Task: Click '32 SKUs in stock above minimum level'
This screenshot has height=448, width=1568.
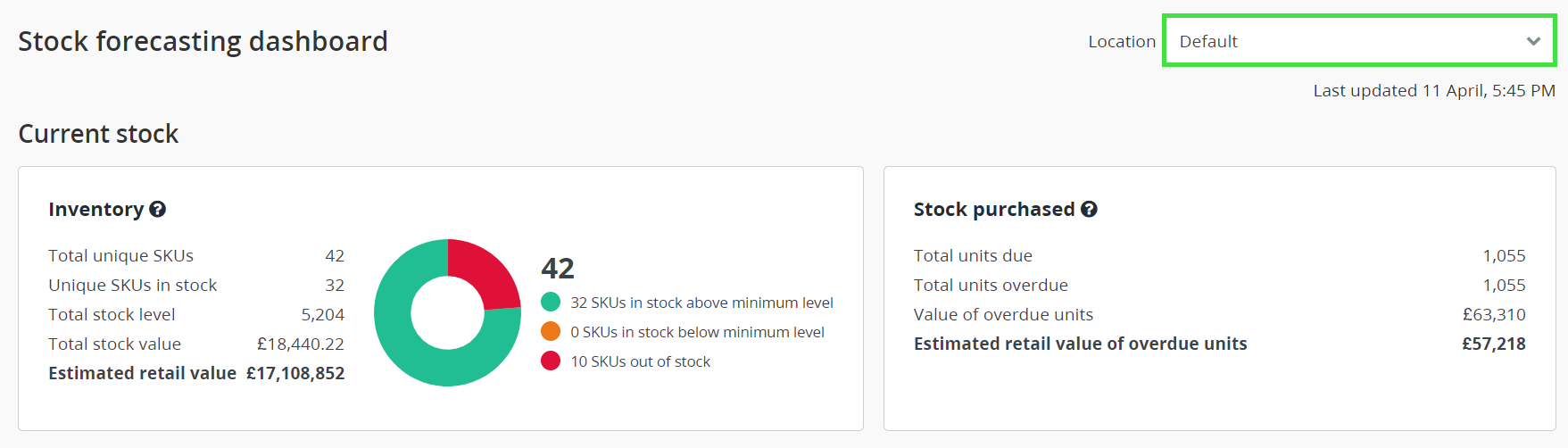Action: [x=701, y=303]
